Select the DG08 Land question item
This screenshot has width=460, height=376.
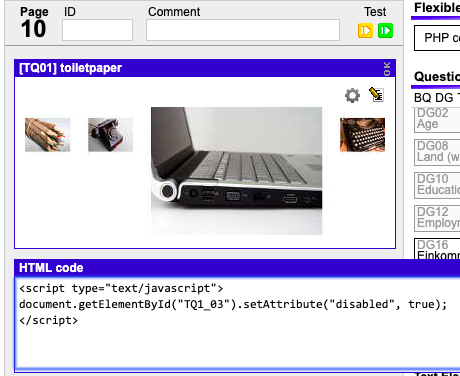(437, 152)
